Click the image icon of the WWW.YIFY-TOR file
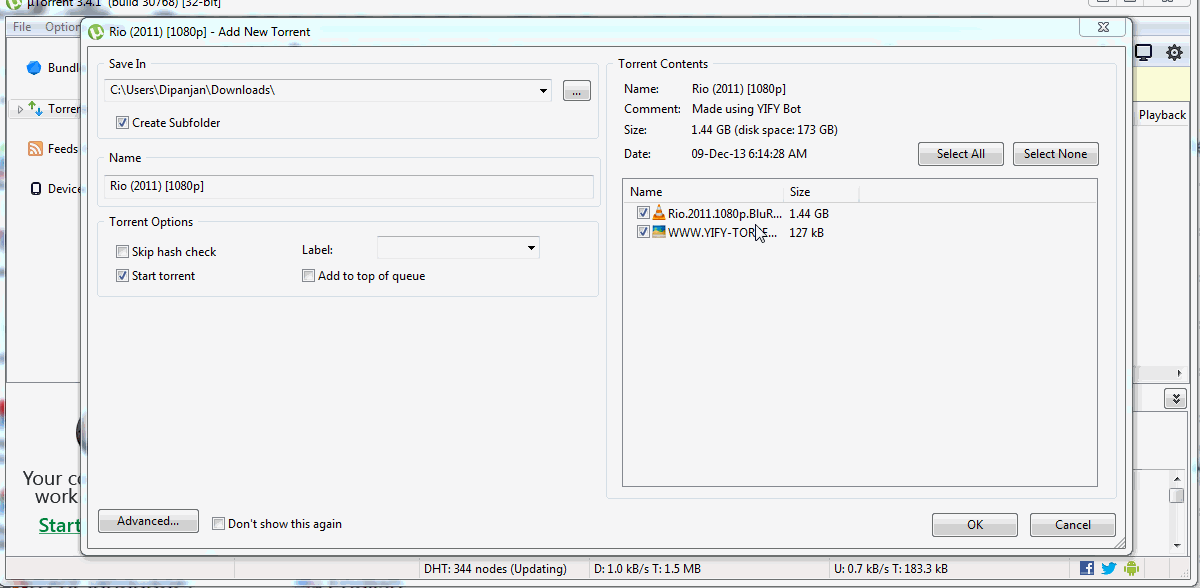 (x=659, y=232)
